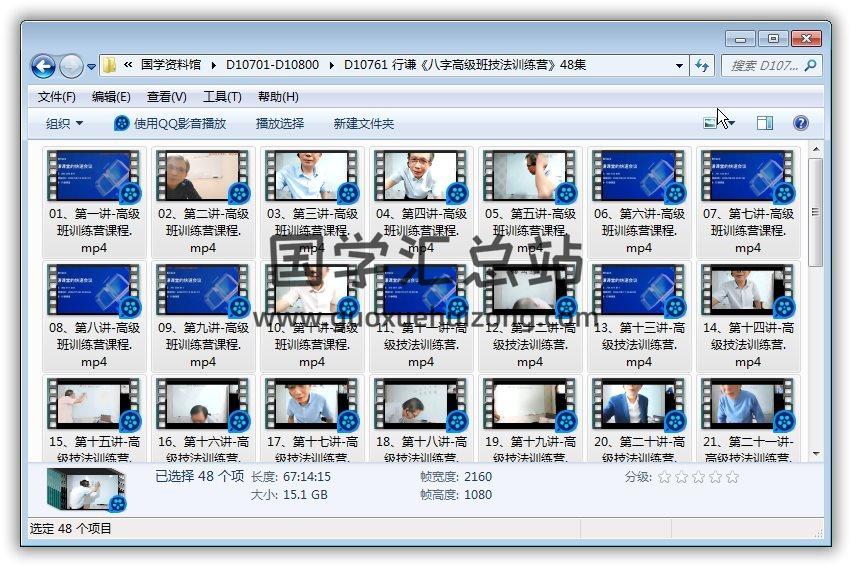Select video thumbnail 09、第九讲
Image resolution: width=852 pixels, height=567 pixels.
[203, 290]
